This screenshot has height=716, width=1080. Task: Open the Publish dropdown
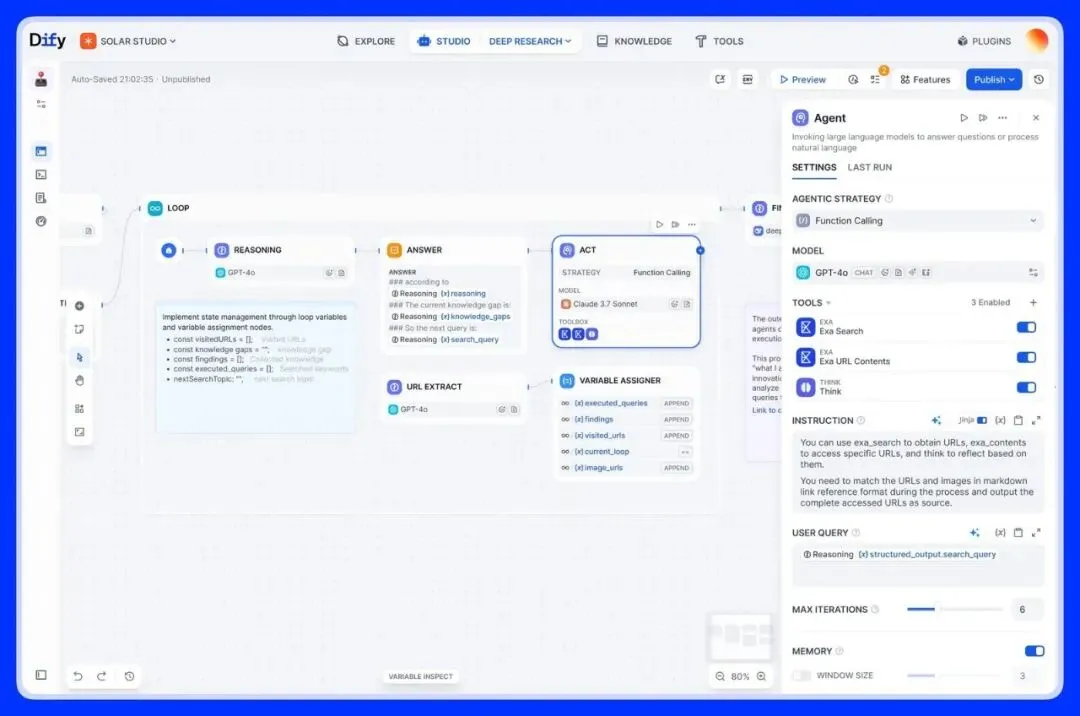coord(993,80)
